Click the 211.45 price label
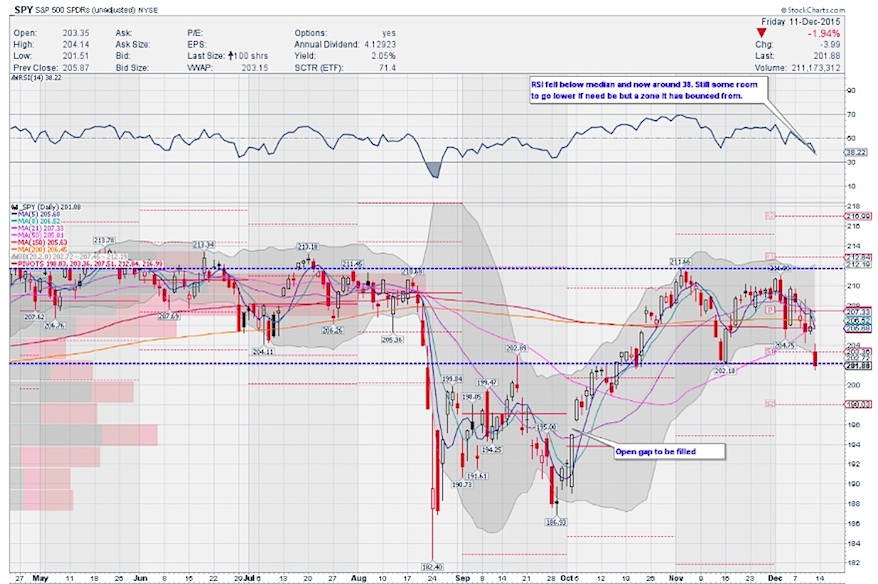The image size is (878, 584). pyautogui.click(x=352, y=264)
